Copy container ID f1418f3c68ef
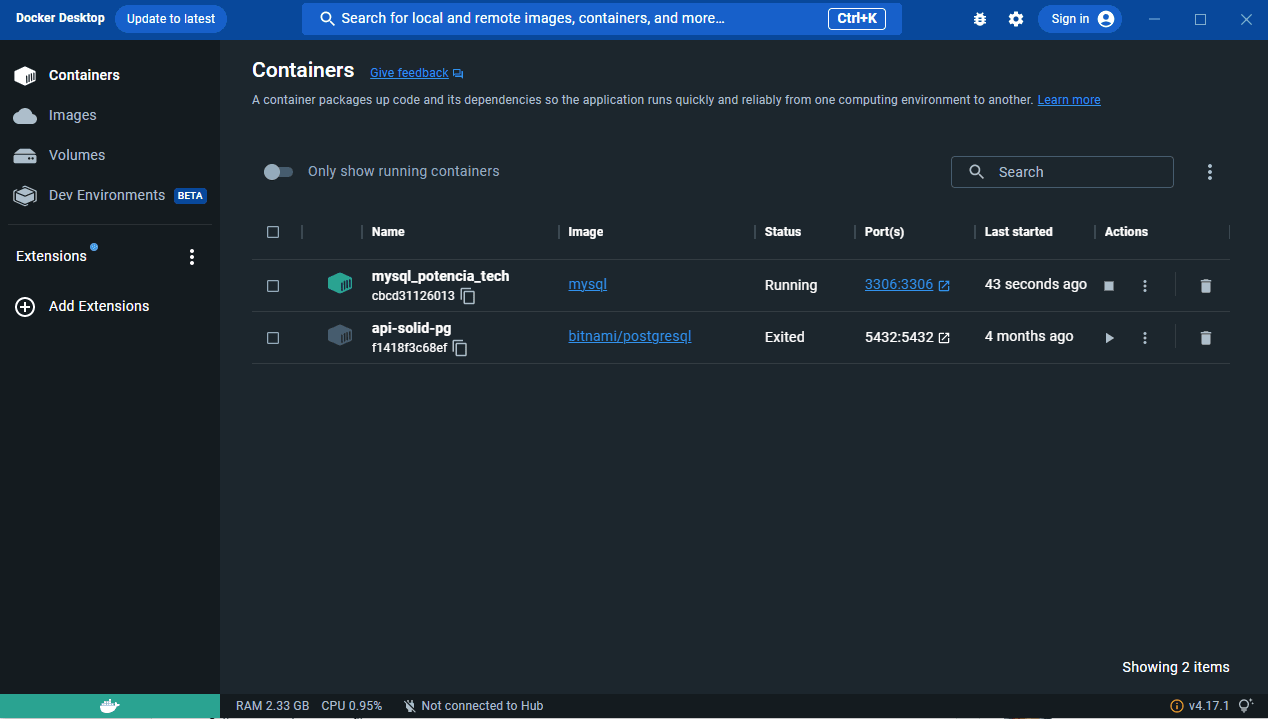Image resolution: width=1268 pixels, height=719 pixels. (460, 349)
